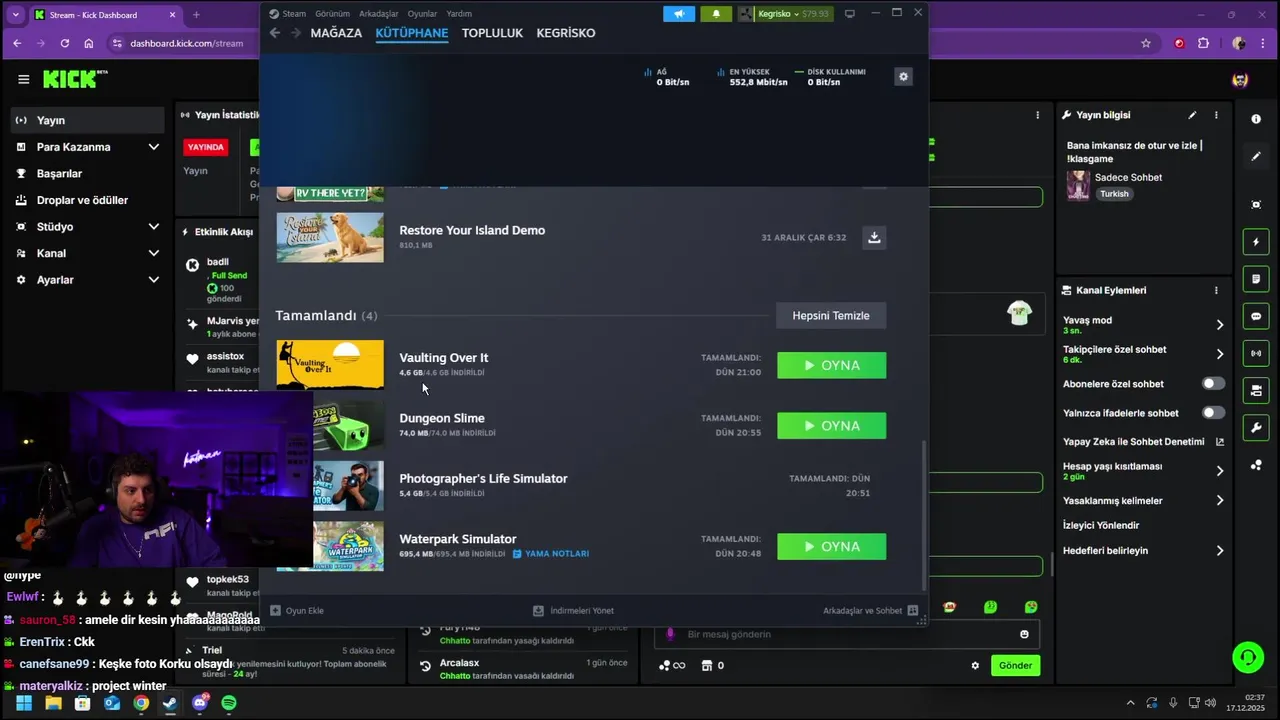Image resolution: width=1280 pixels, height=720 pixels.
Task: Open YAMA NOTLARI link for Waterpark Simulator
Action: coord(551,554)
